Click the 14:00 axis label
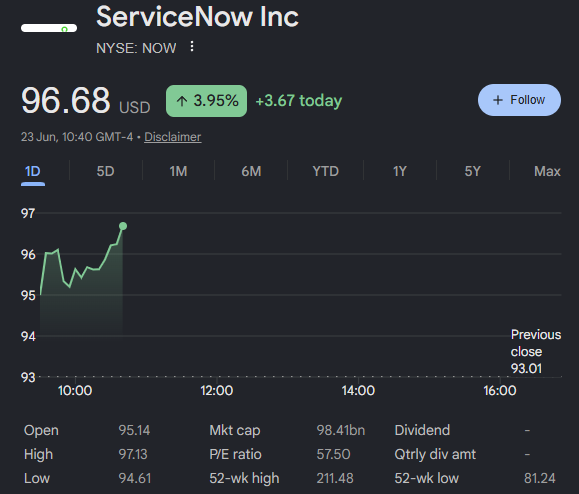Screen dimensions: 579x494 pos(358,391)
